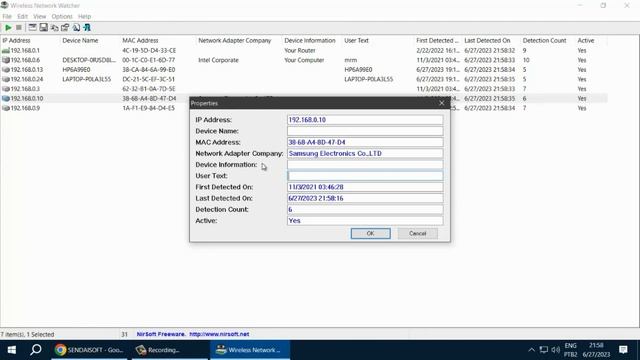Click the Network Adapter Company field showing Samsung
The height and width of the screenshot is (360, 640).
coord(365,153)
